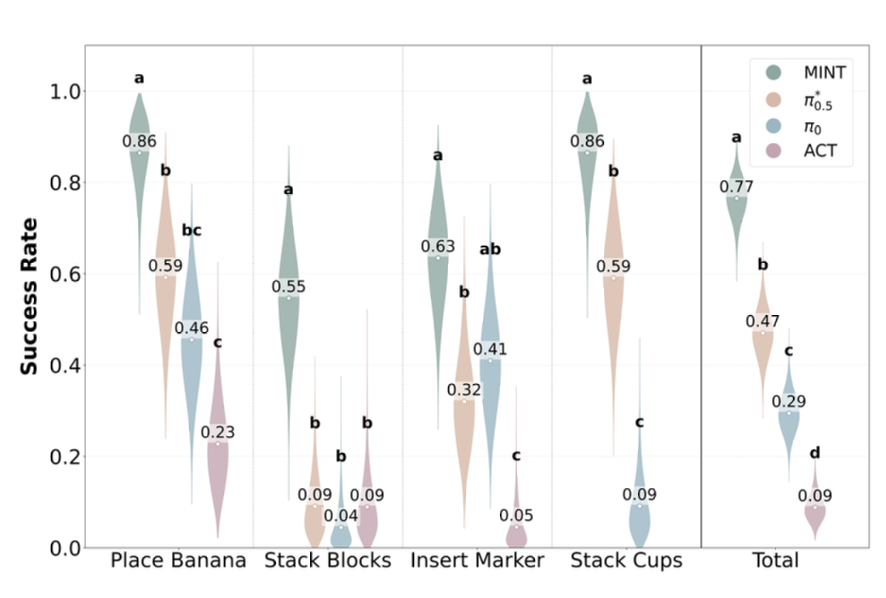Click the 'Stack Cups' axis label
The image size is (886, 598).
(x=626, y=561)
